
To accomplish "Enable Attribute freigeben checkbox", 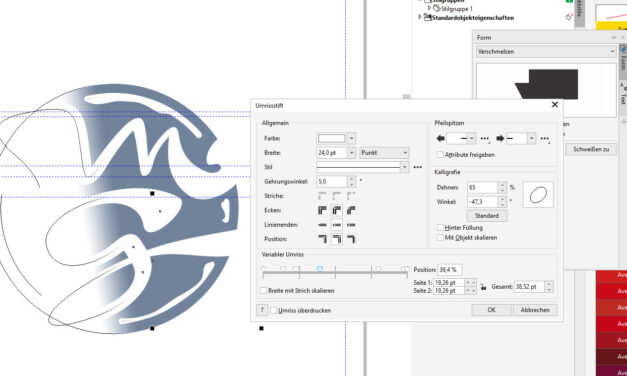I will [440, 154].
